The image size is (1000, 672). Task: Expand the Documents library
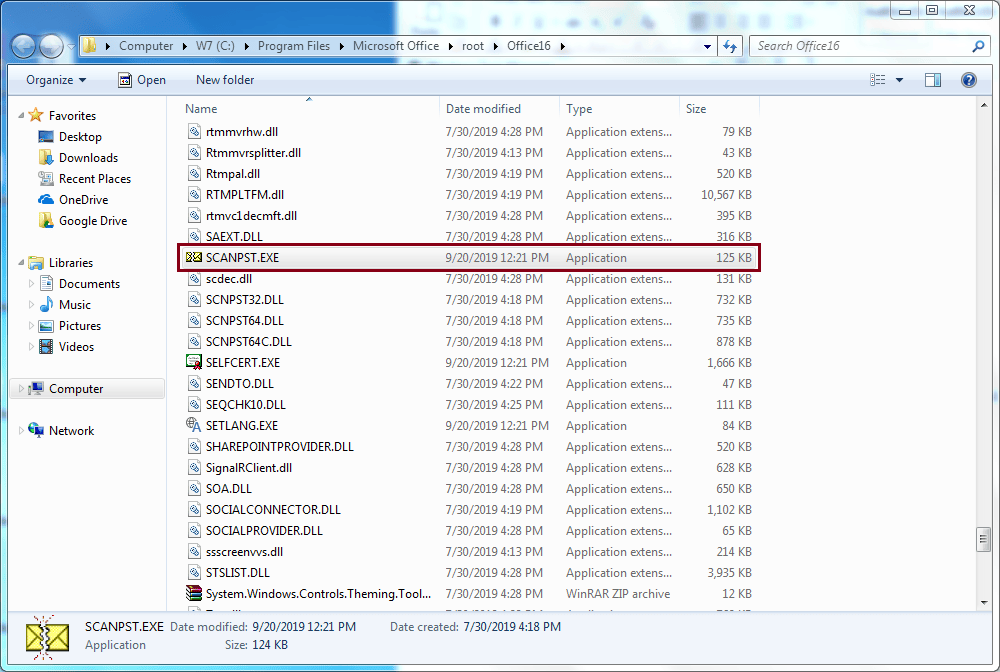click(31, 283)
